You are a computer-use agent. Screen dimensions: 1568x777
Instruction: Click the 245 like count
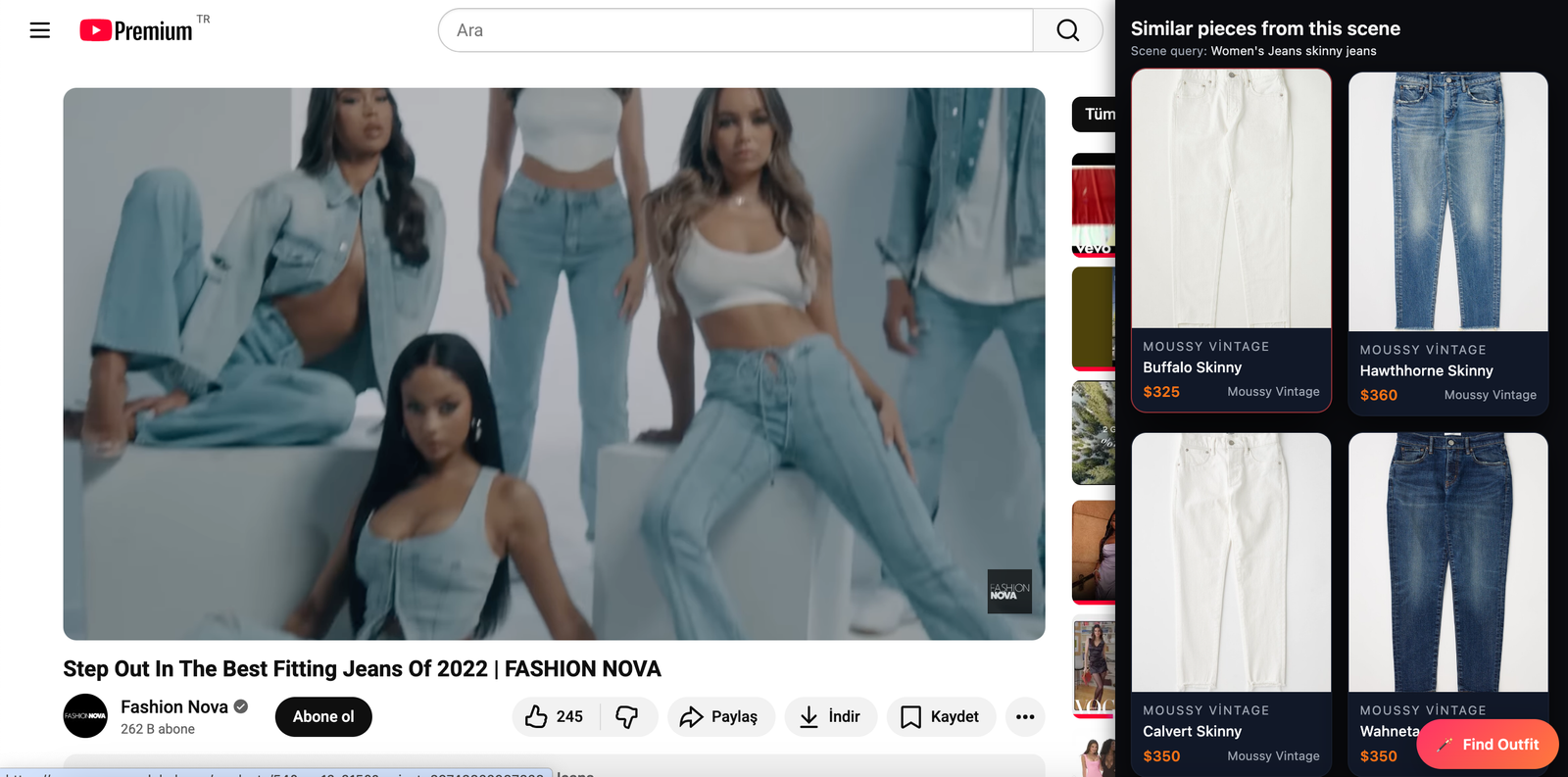tap(569, 716)
